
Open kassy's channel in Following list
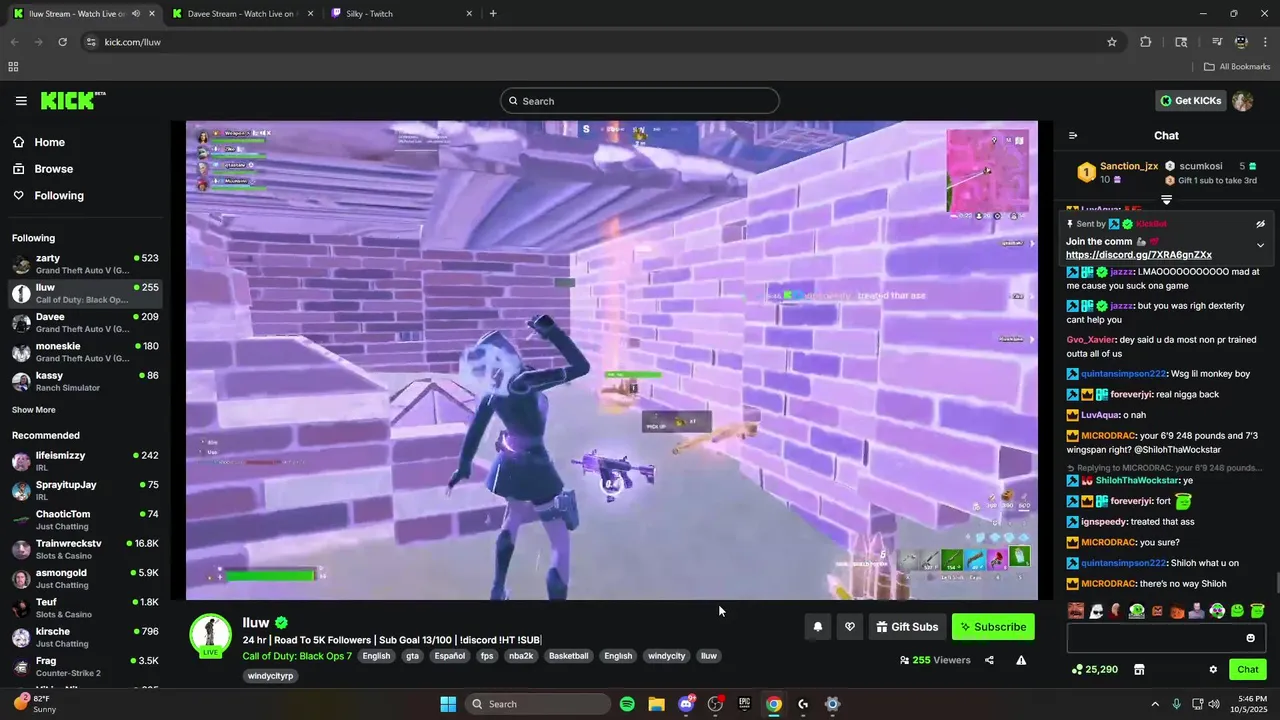85,381
